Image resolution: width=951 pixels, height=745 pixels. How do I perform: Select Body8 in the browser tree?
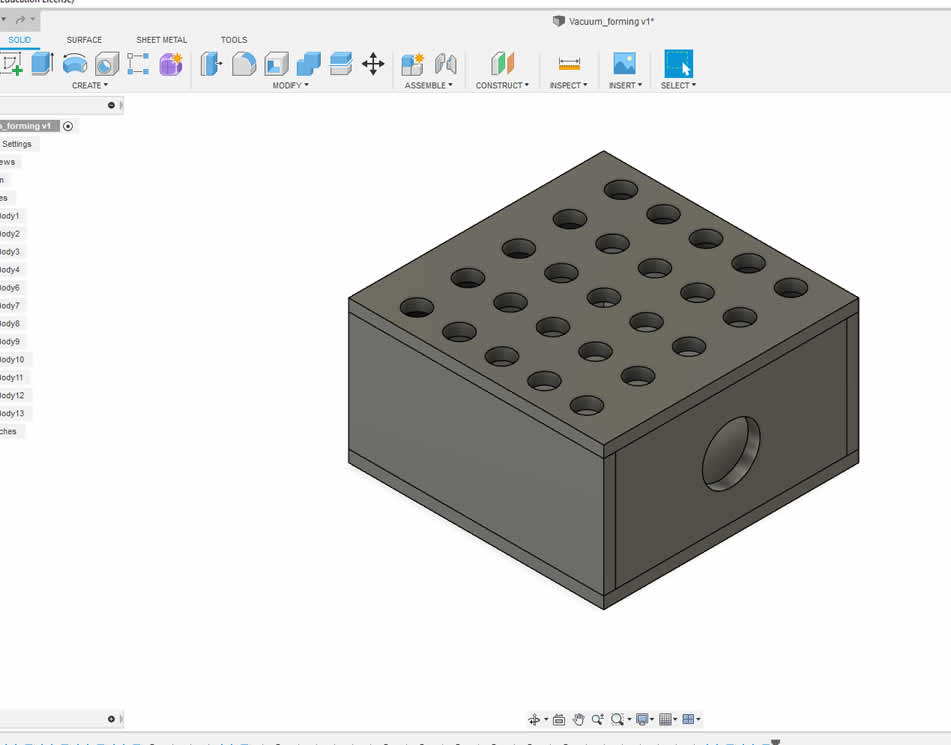pos(10,324)
